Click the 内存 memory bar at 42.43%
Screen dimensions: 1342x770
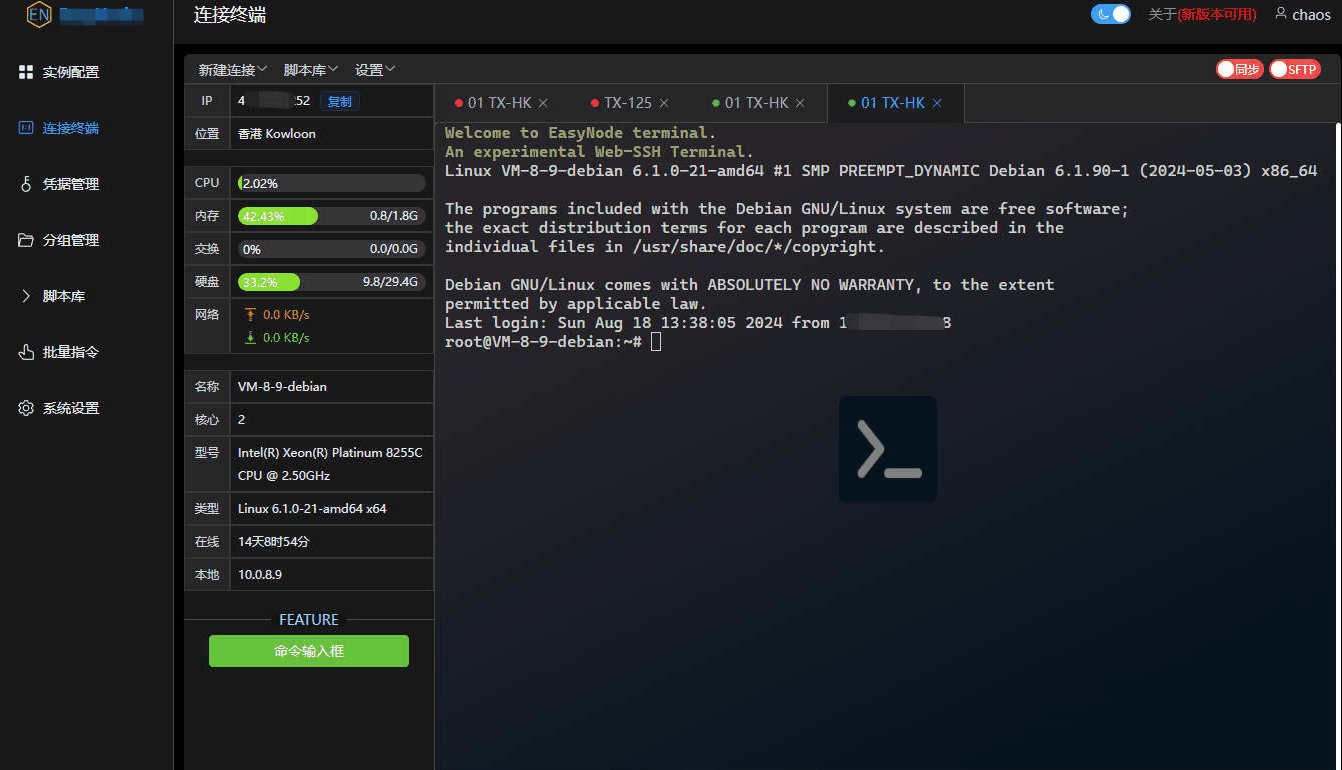click(332, 216)
